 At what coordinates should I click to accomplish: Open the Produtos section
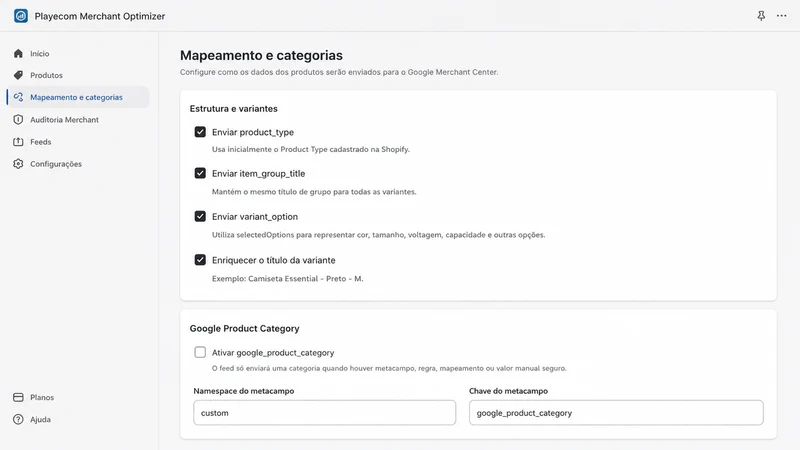tap(78, 75)
